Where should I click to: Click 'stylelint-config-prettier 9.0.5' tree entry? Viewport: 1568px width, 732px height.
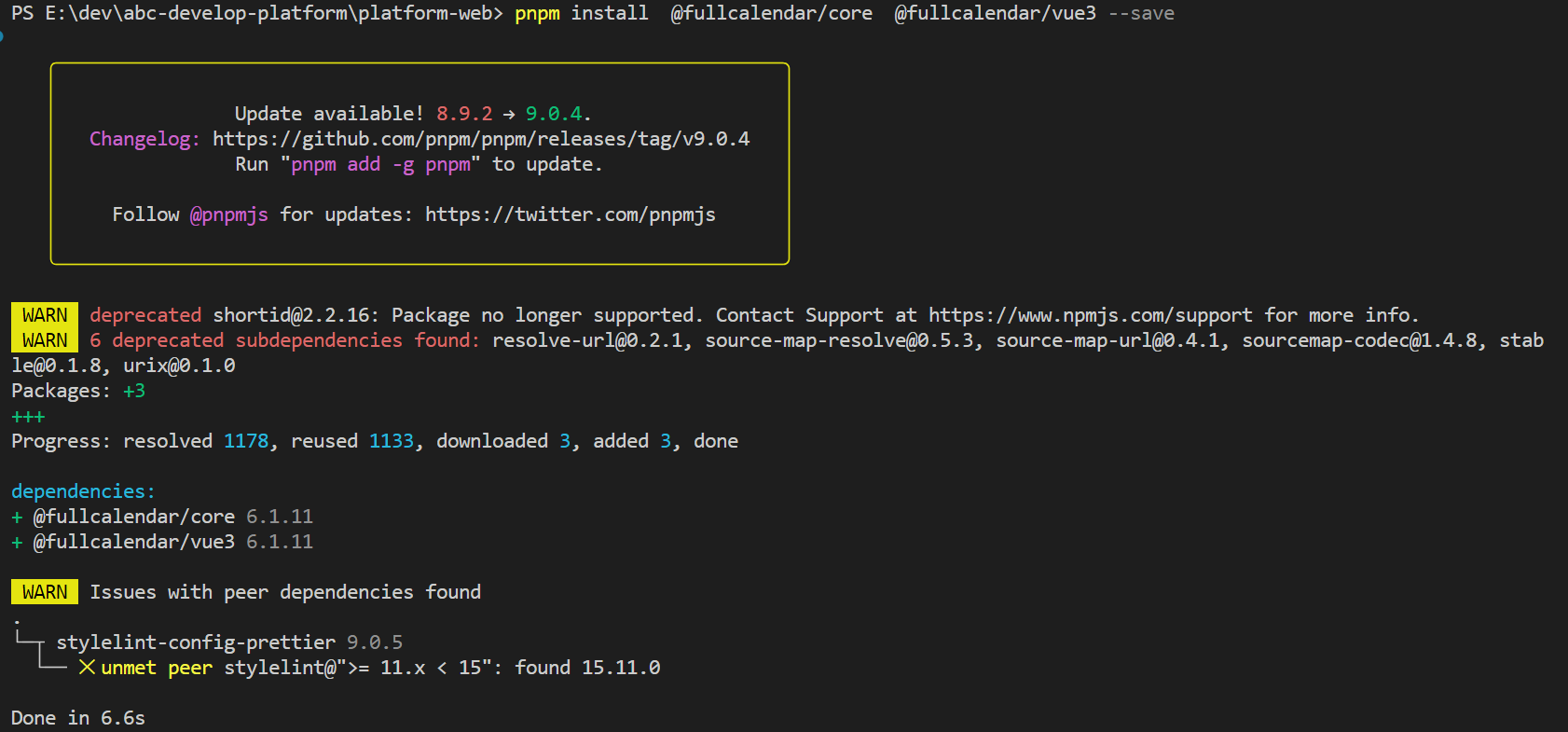point(229,642)
